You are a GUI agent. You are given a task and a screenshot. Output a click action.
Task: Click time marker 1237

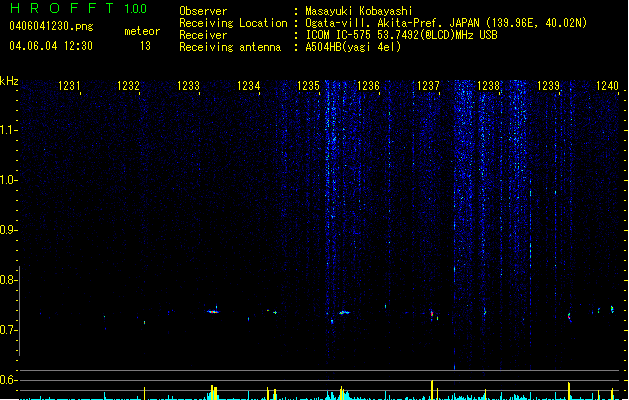[428, 86]
